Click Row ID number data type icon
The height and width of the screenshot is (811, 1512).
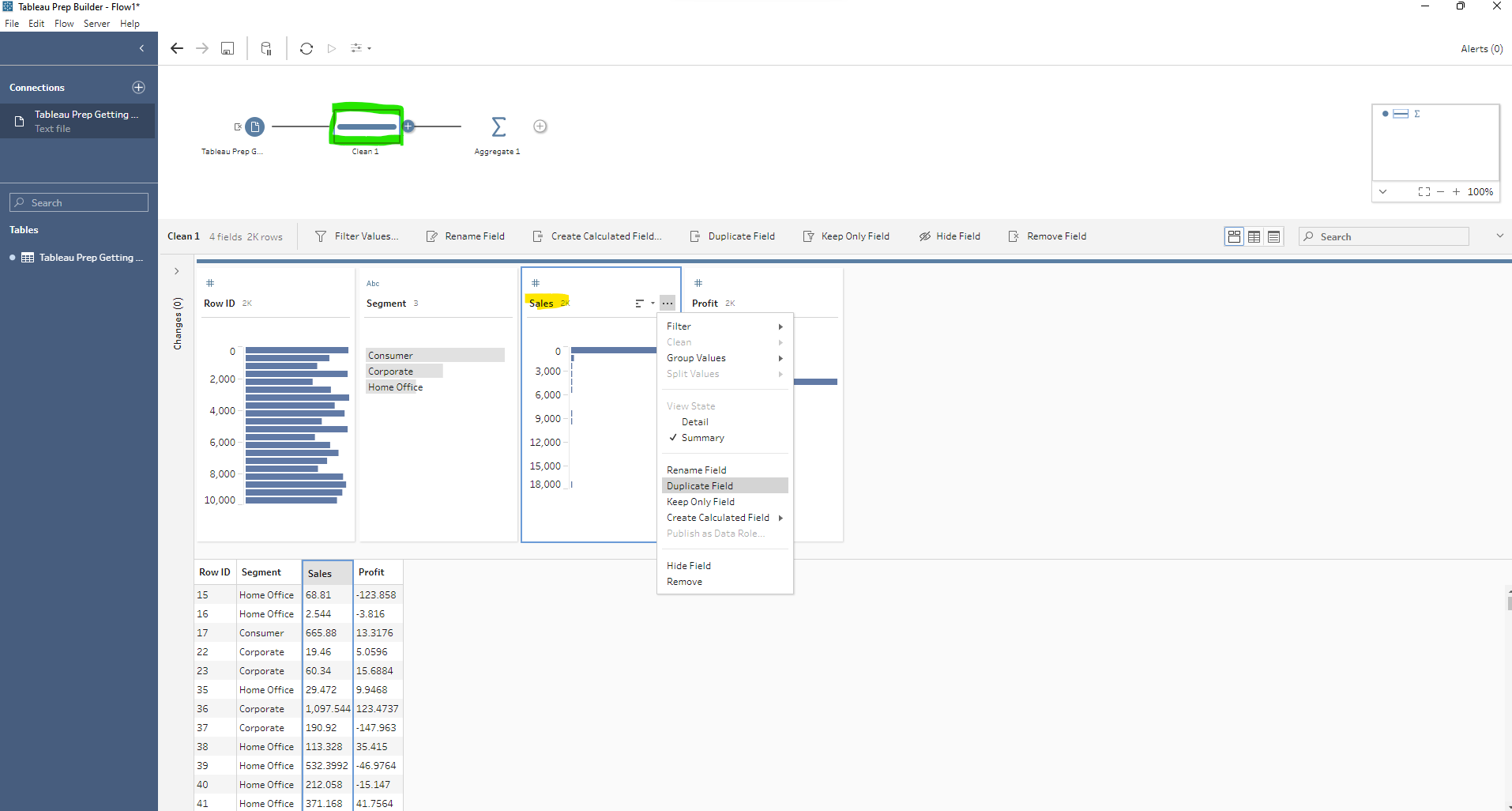click(210, 283)
